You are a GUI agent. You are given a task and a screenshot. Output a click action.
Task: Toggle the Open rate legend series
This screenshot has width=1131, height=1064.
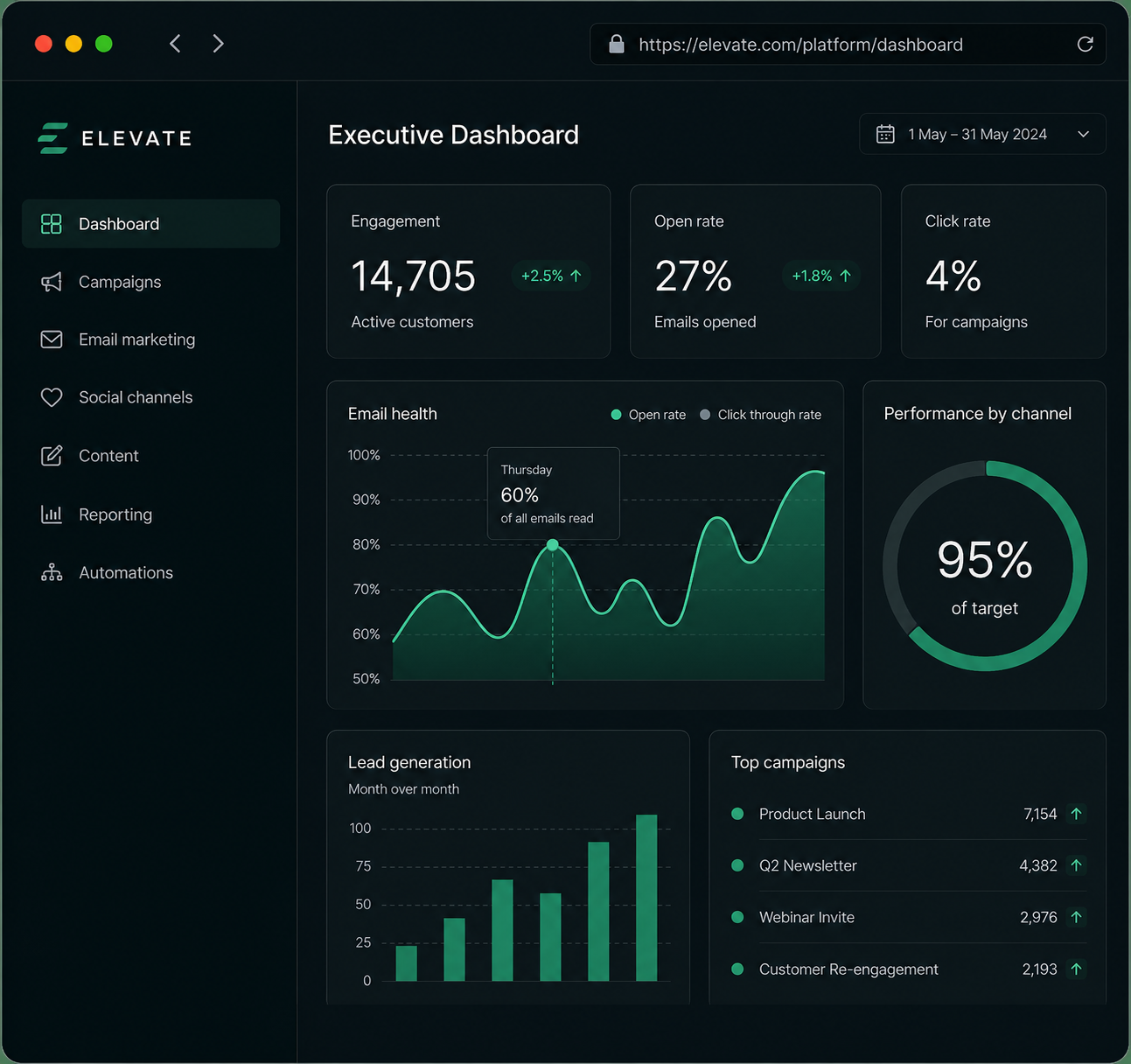[x=648, y=415]
